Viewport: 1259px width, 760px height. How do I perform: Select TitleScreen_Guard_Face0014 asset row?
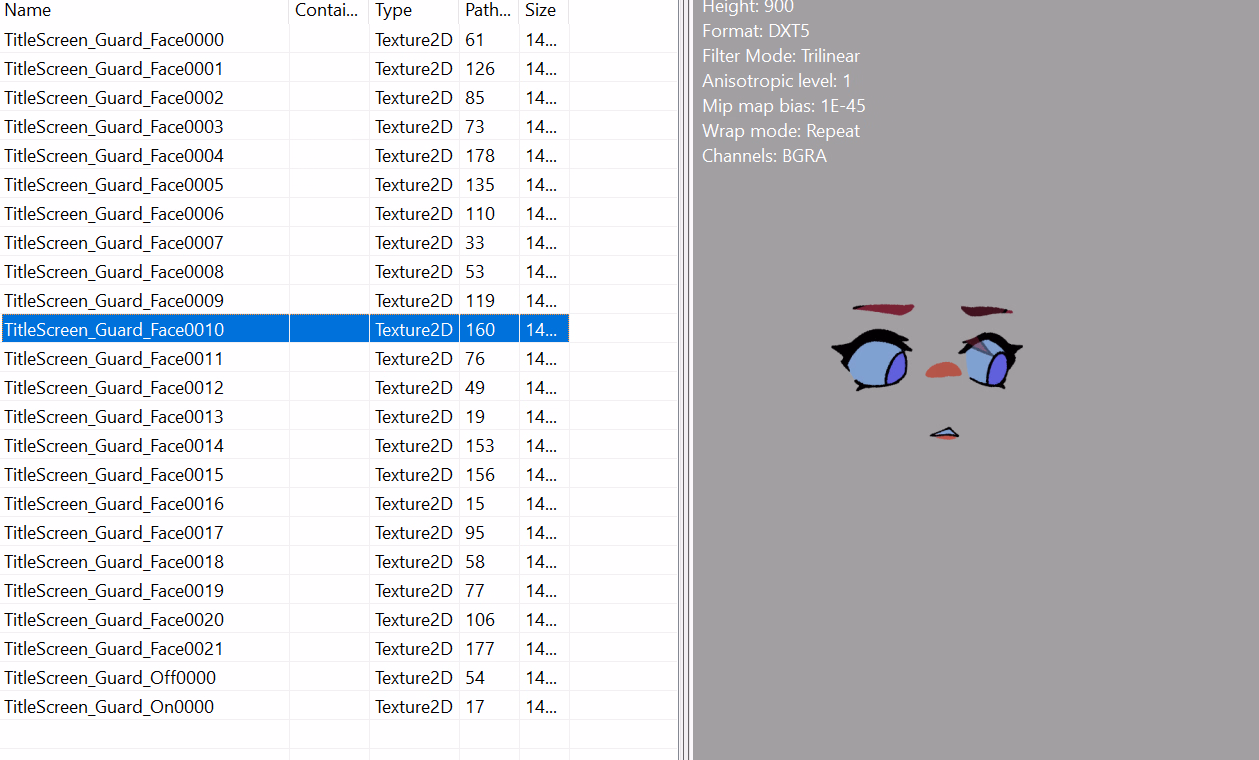(114, 446)
